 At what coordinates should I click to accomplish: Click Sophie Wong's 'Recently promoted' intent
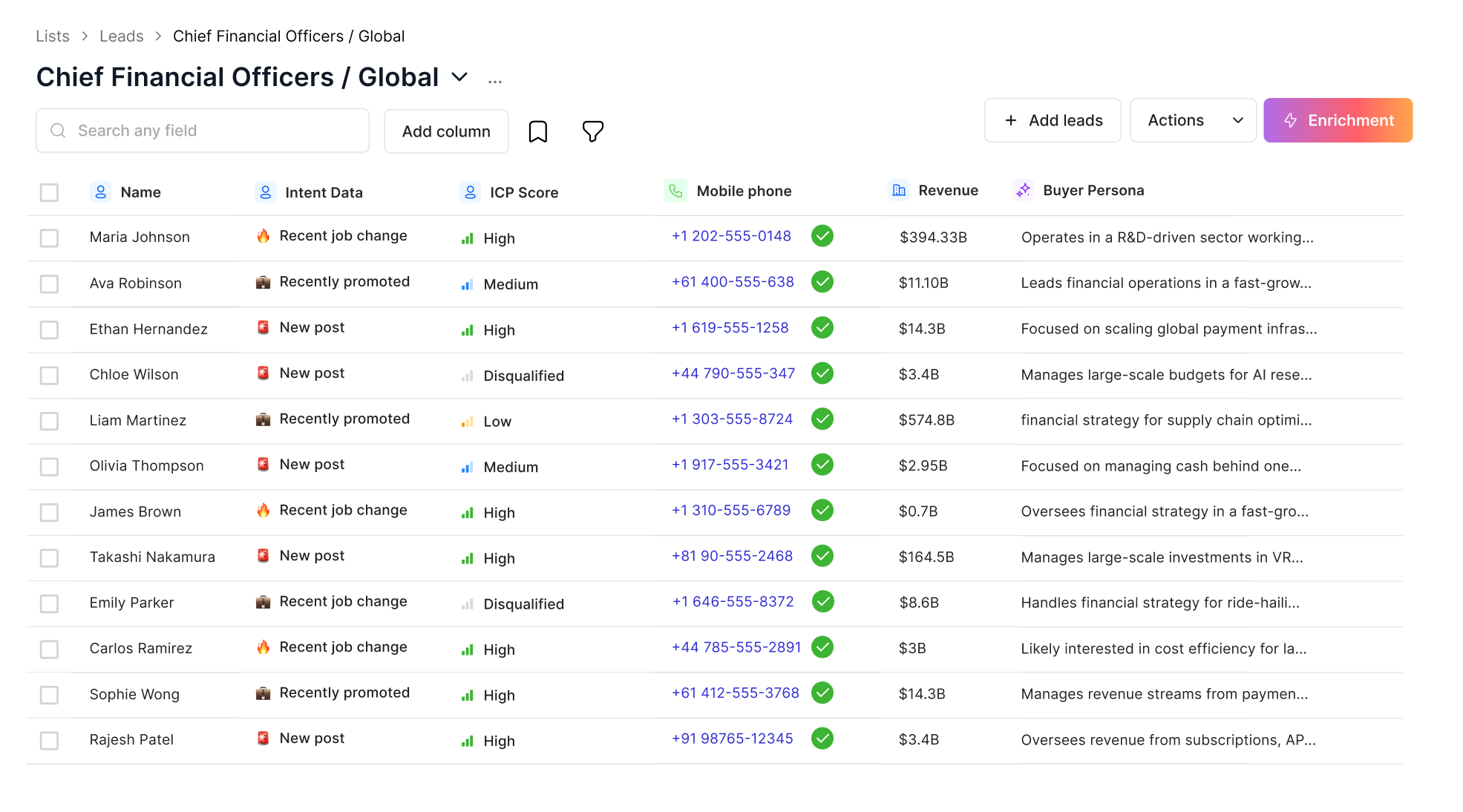344,693
